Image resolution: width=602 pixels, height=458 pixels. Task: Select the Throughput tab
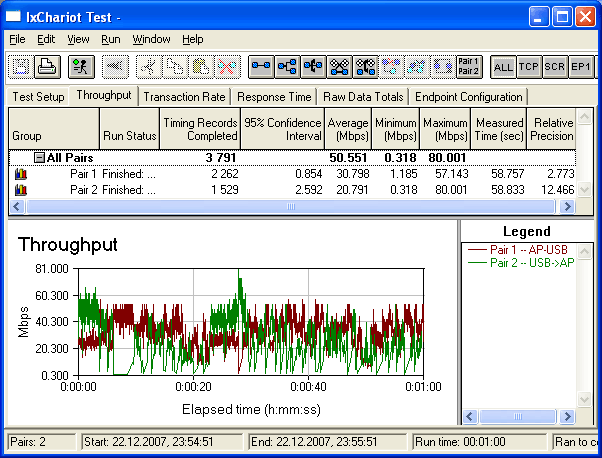click(x=104, y=95)
